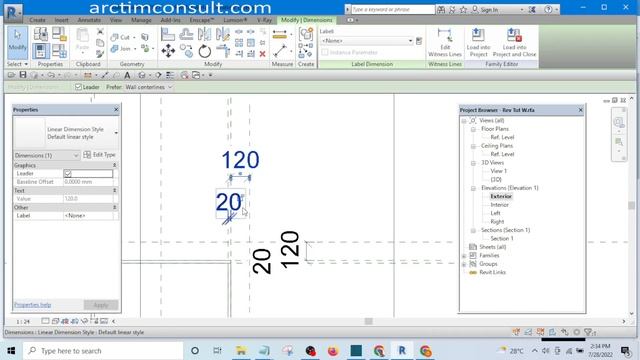Expand the Select panel dropdown
This screenshot has width=640, height=360.
tap(18, 64)
